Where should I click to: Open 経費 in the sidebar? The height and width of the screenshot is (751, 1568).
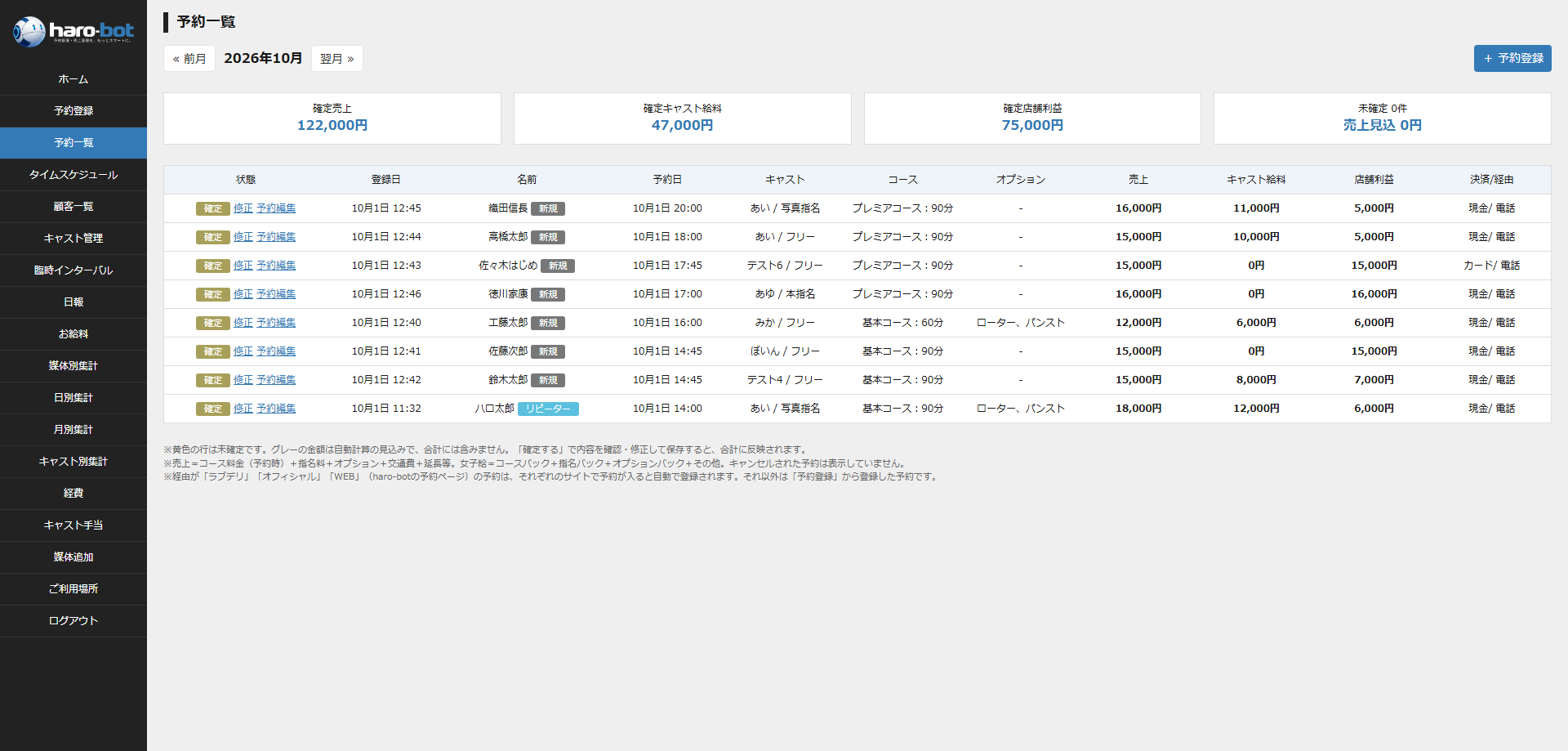click(x=73, y=494)
